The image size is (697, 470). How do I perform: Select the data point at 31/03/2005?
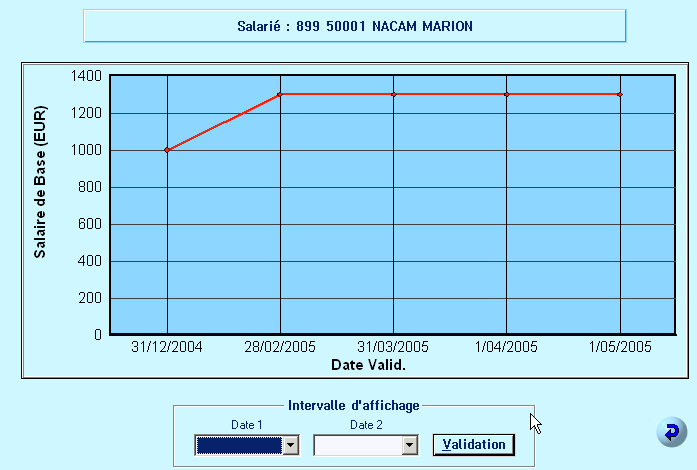pyautogui.click(x=393, y=94)
